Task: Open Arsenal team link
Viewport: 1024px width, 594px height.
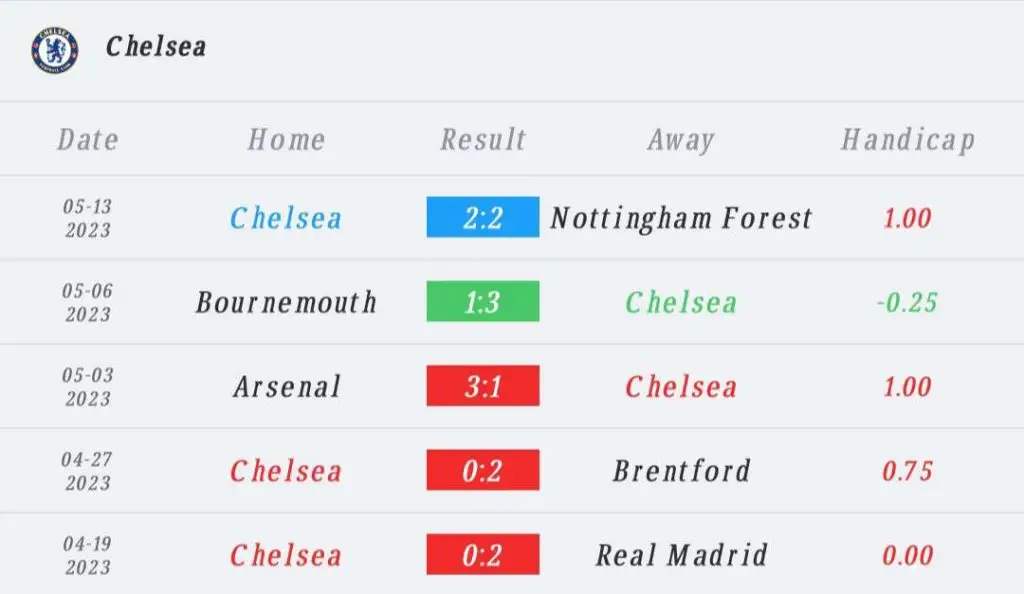Action: click(287, 386)
